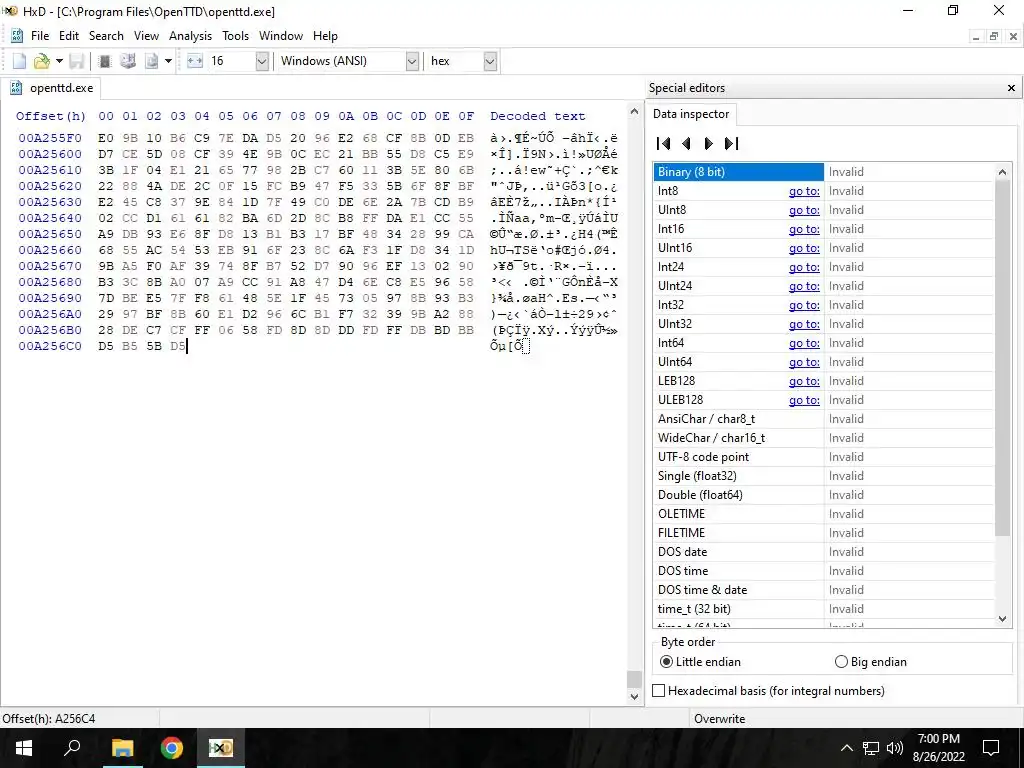Image resolution: width=1024 pixels, height=768 pixels.
Task: Open Windows Start menu
Action: point(24,748)
